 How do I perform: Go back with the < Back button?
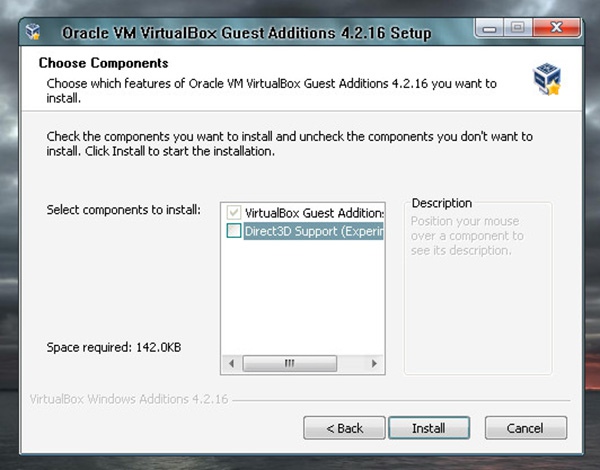click(x=344, y=428)
